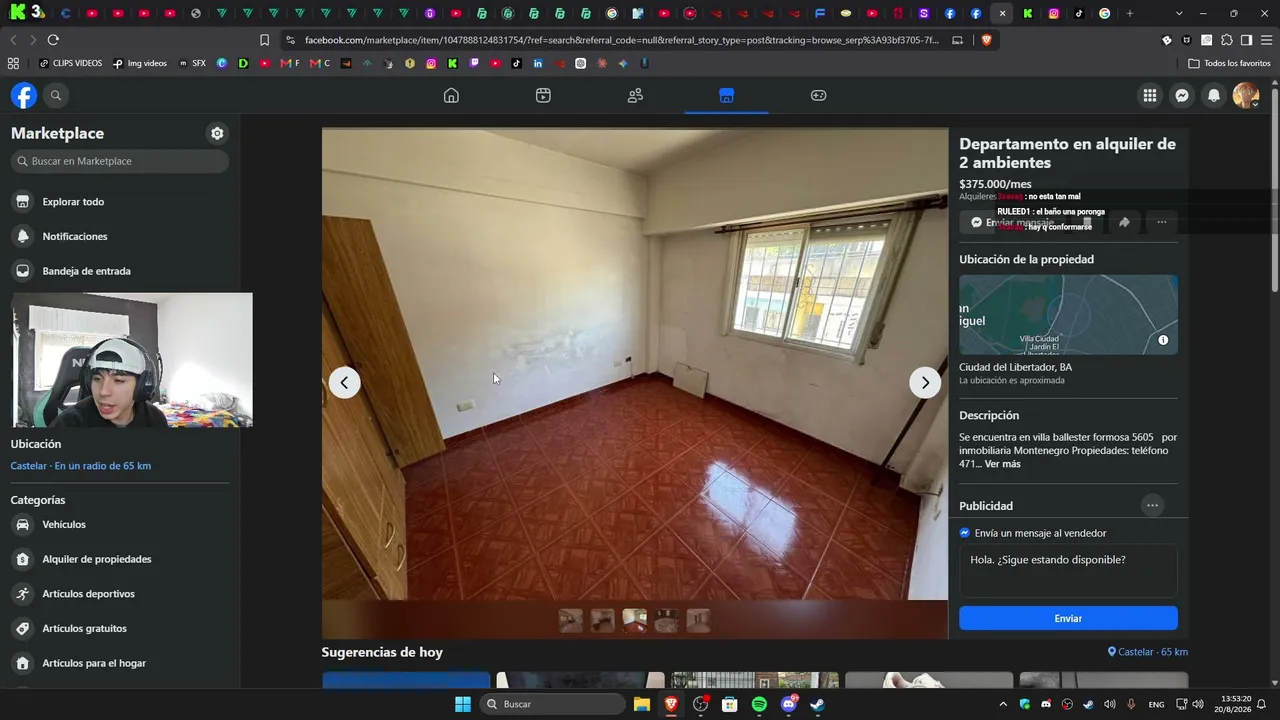The width and height of the screenshot is (1280, 720).
Task: Select the second photo thumbnail
Action: click(603, 620)
